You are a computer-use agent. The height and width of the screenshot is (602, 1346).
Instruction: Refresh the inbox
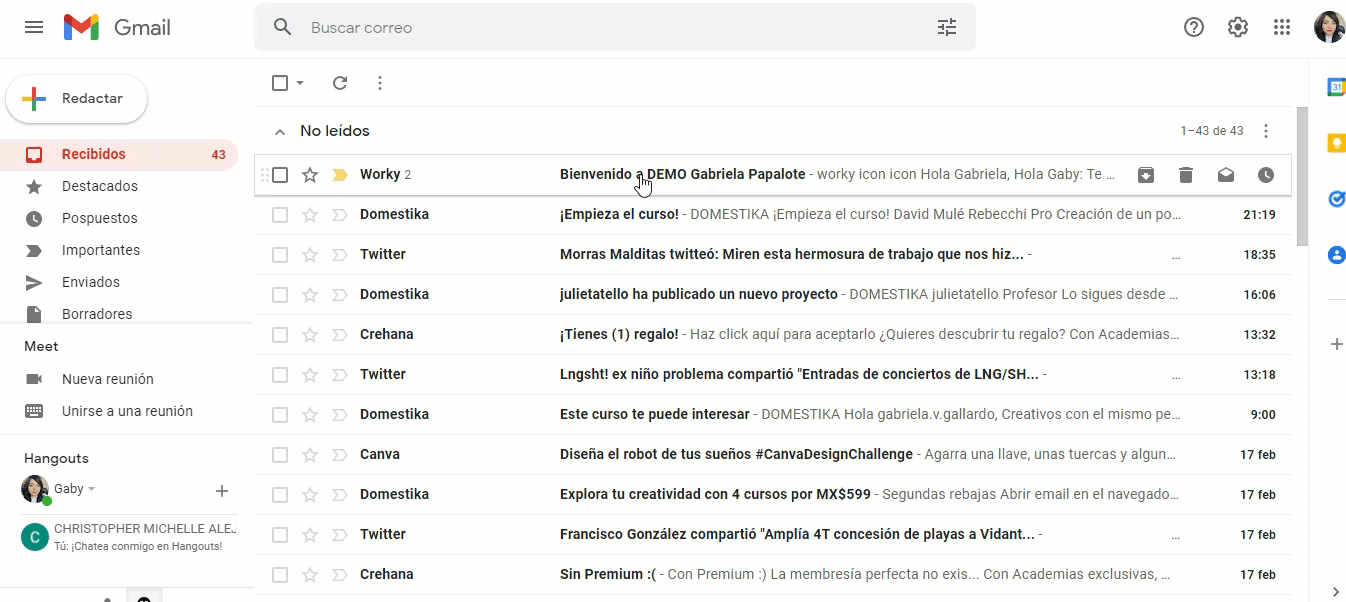coord(340,83)
